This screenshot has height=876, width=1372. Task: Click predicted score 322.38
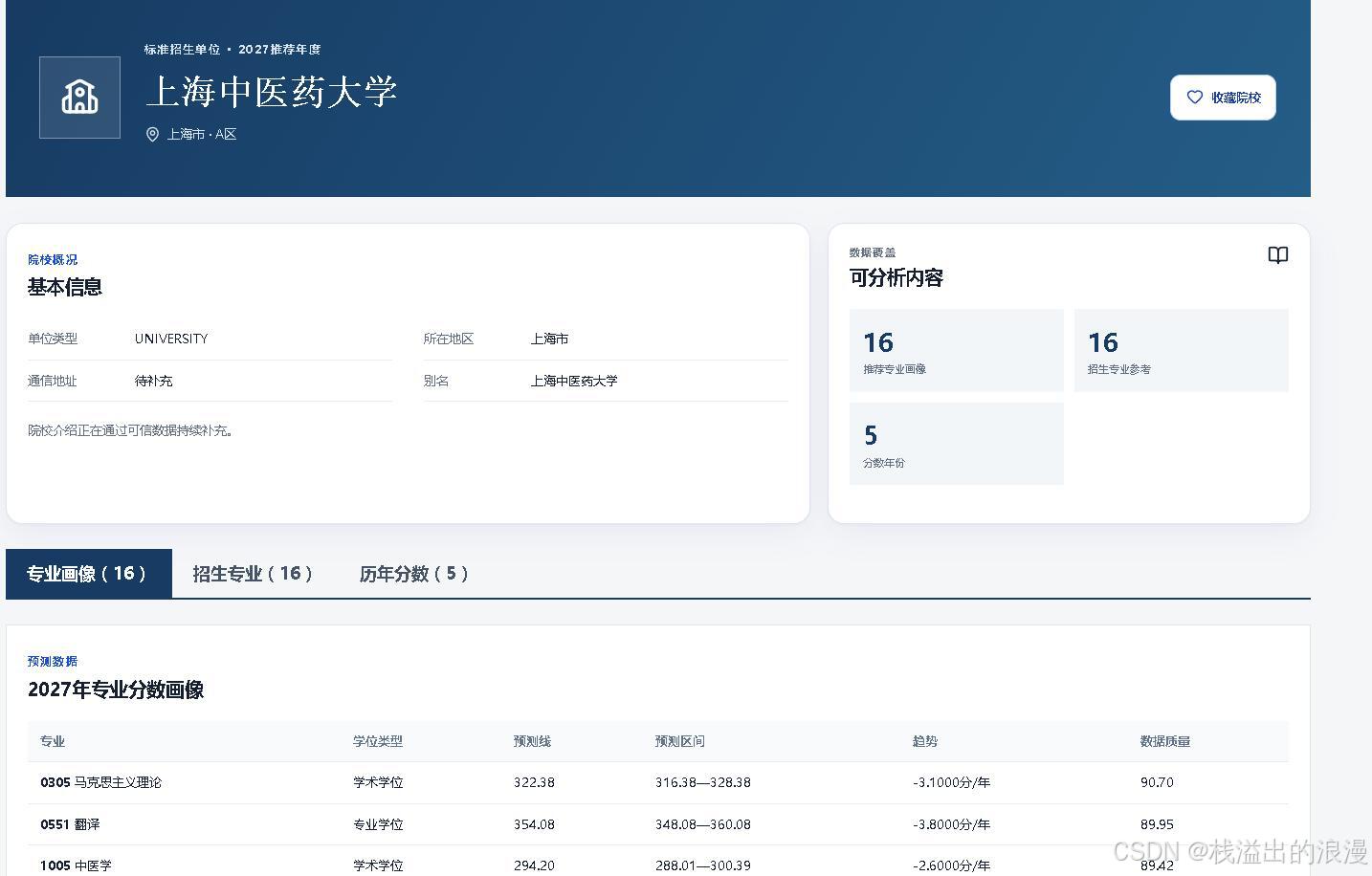[x=534, y=782]
